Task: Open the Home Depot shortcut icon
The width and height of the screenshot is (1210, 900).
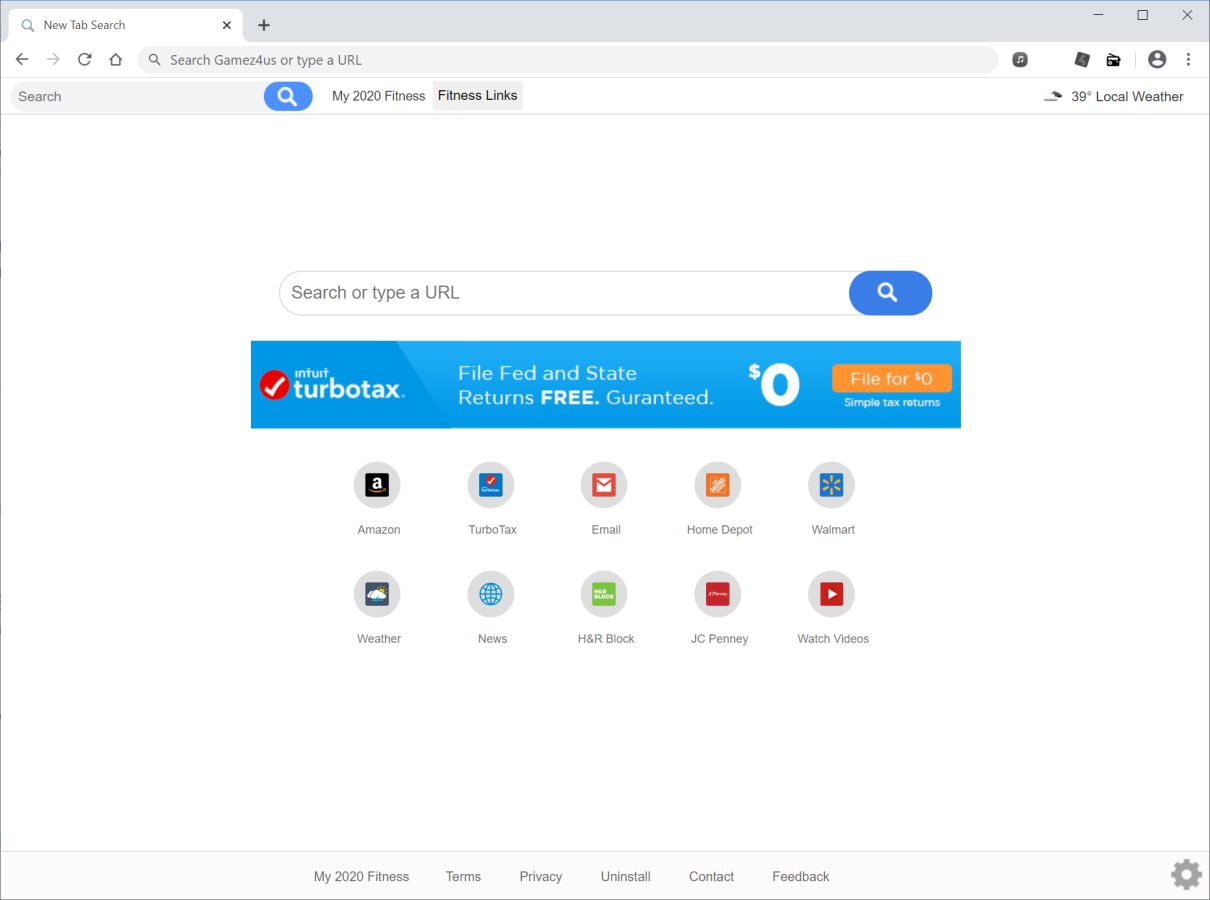Action: 718,485
